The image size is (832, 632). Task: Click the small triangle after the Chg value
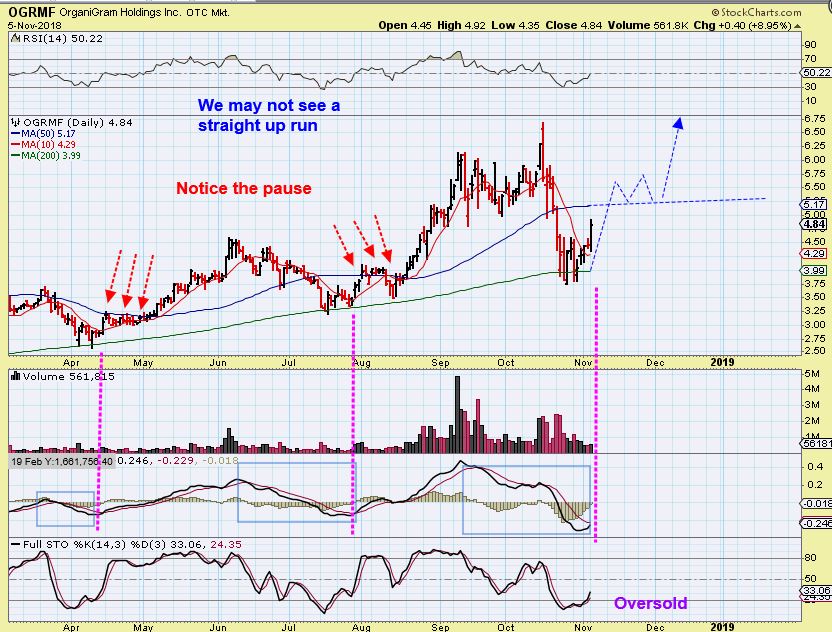point(798,25)
